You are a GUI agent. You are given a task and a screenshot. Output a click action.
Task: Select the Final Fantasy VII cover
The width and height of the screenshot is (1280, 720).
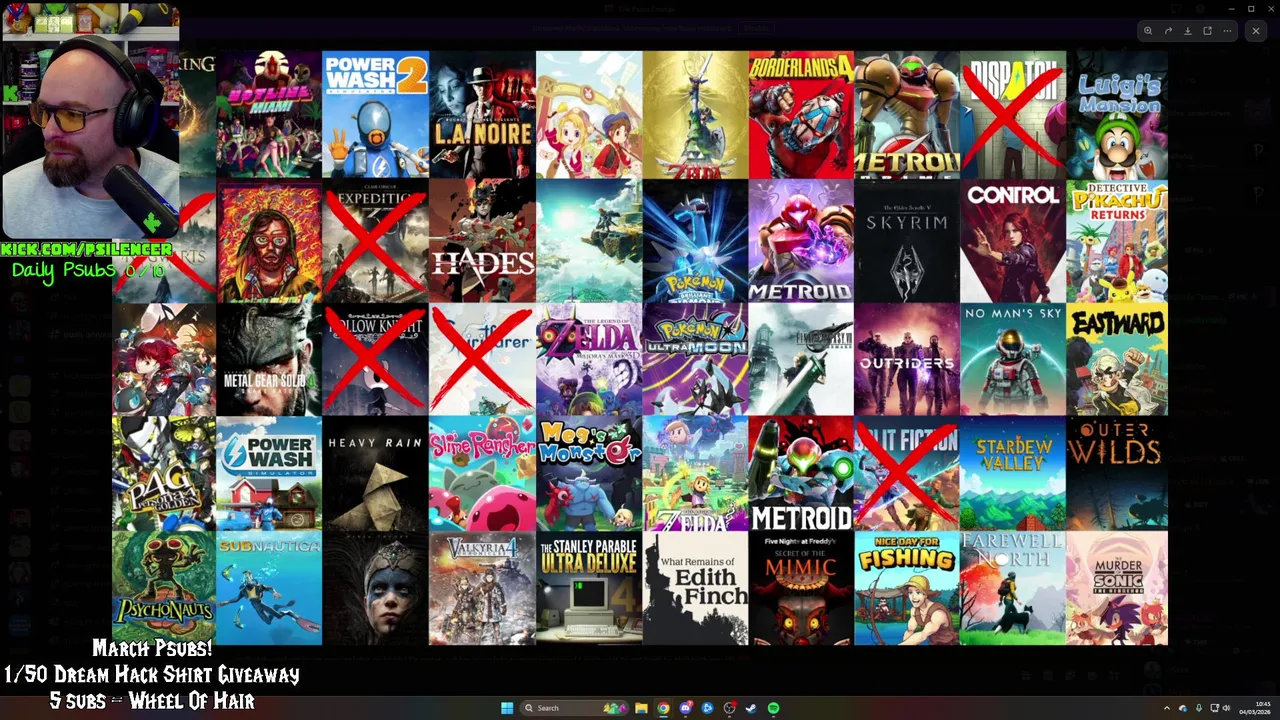point(801,360)
